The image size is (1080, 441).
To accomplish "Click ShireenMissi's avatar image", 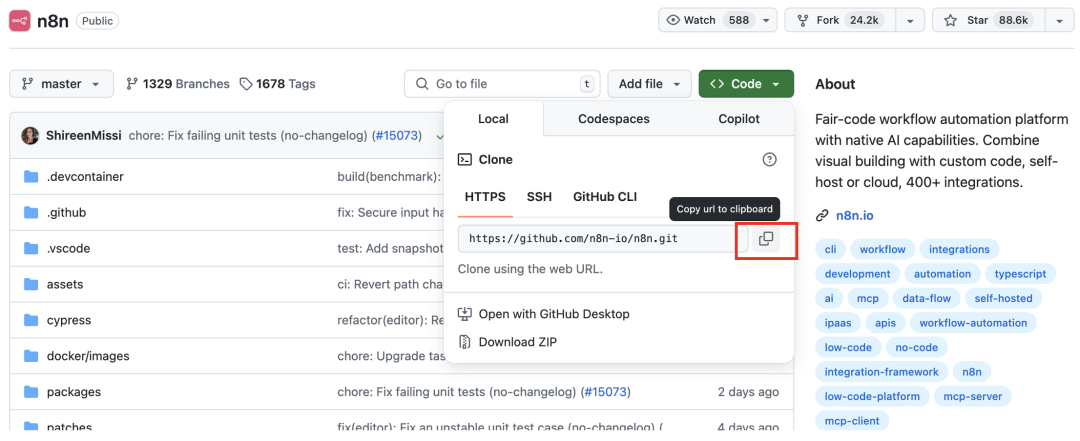I will coord(30,136).
